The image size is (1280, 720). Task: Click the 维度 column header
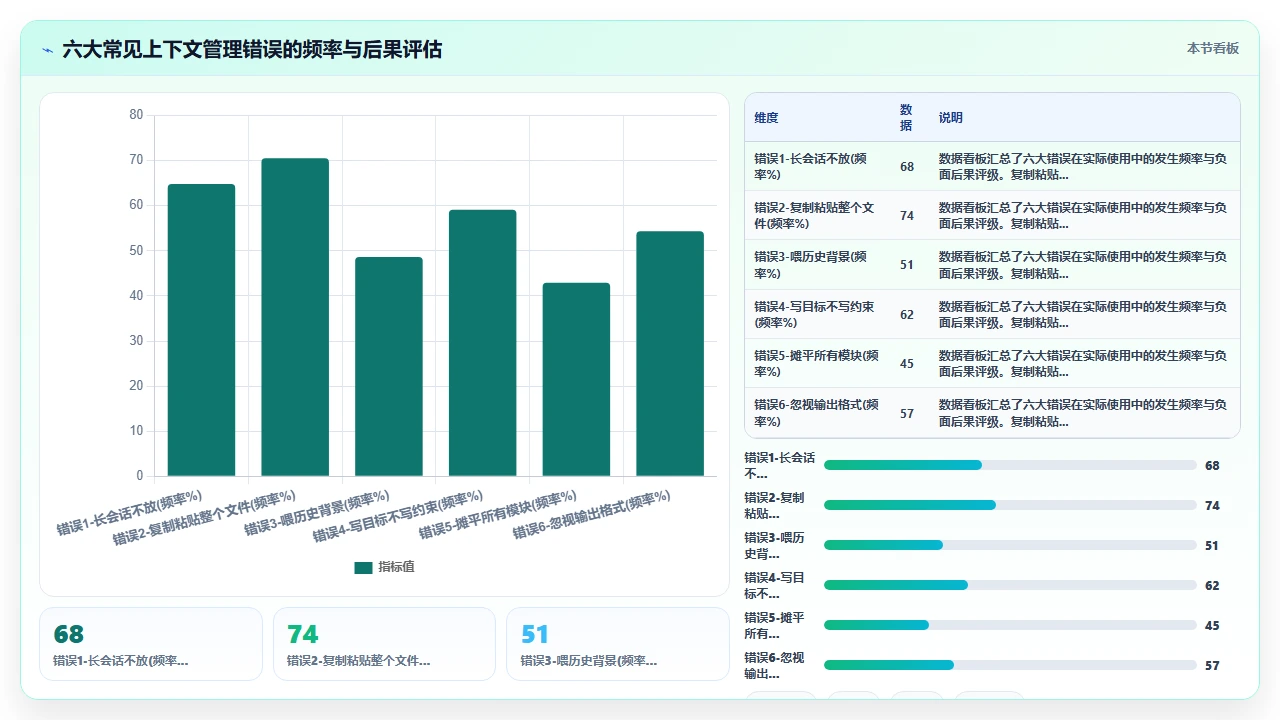pos(766,118)
